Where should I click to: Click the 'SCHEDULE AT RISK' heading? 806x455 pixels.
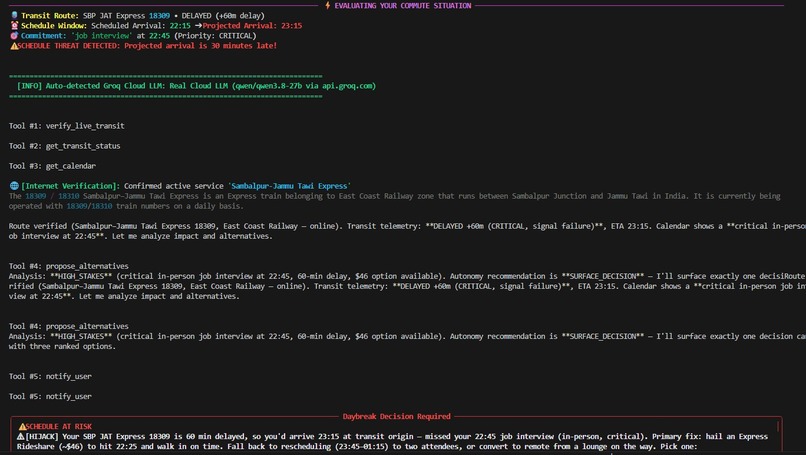click(x=59, y=427)
